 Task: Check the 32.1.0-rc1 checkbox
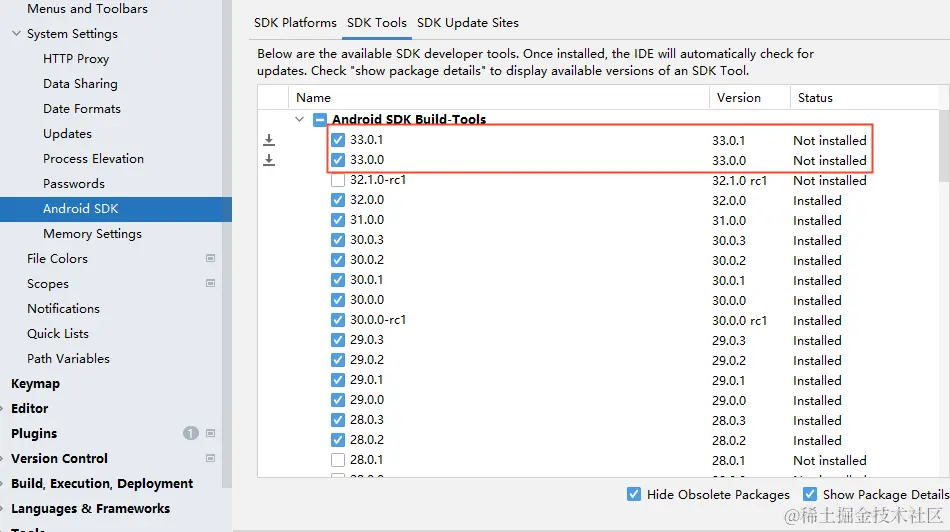pos(338,180)
